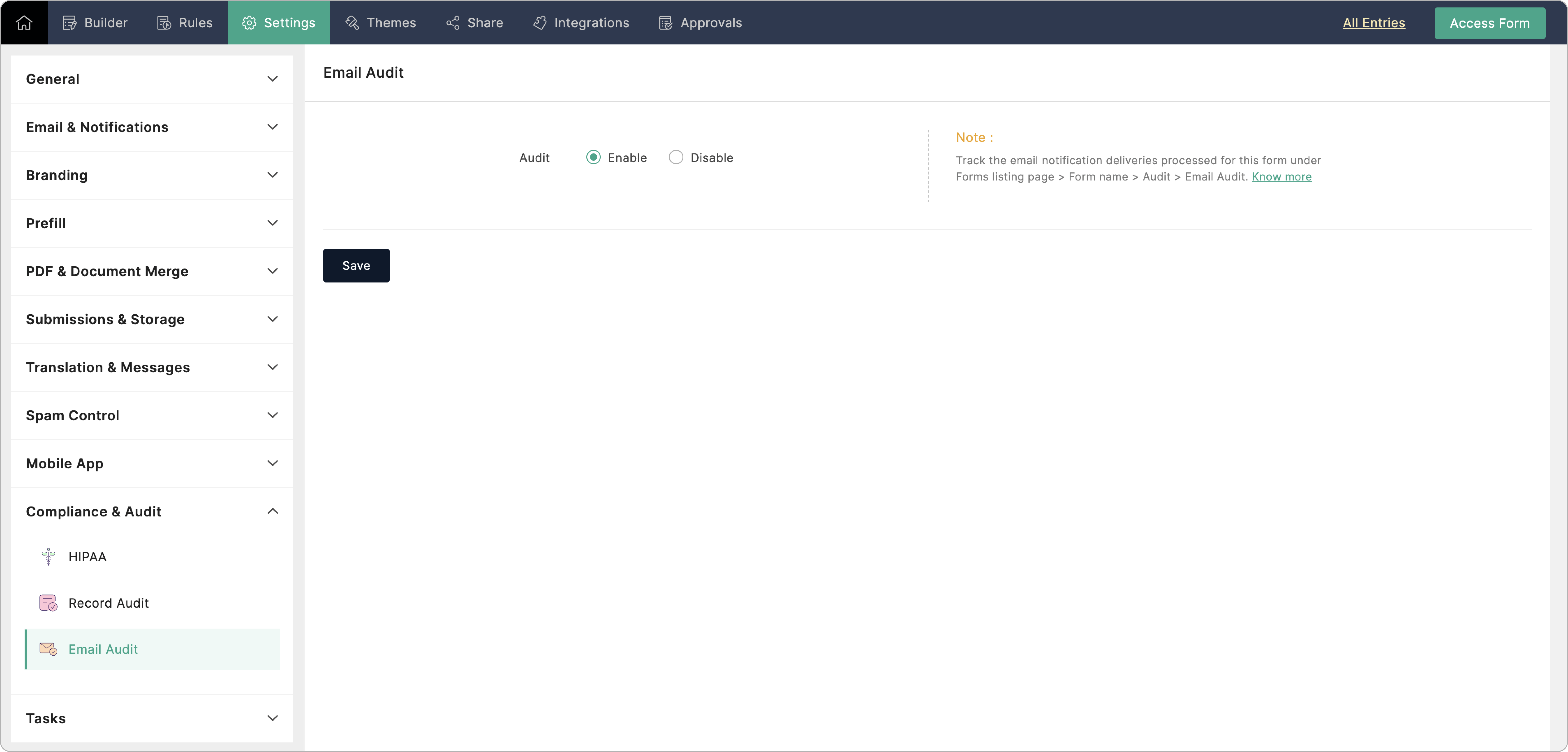Expand the Spam Control chevron
The height and width of the screenshot is (752, 1568).
tap(273, 416)
